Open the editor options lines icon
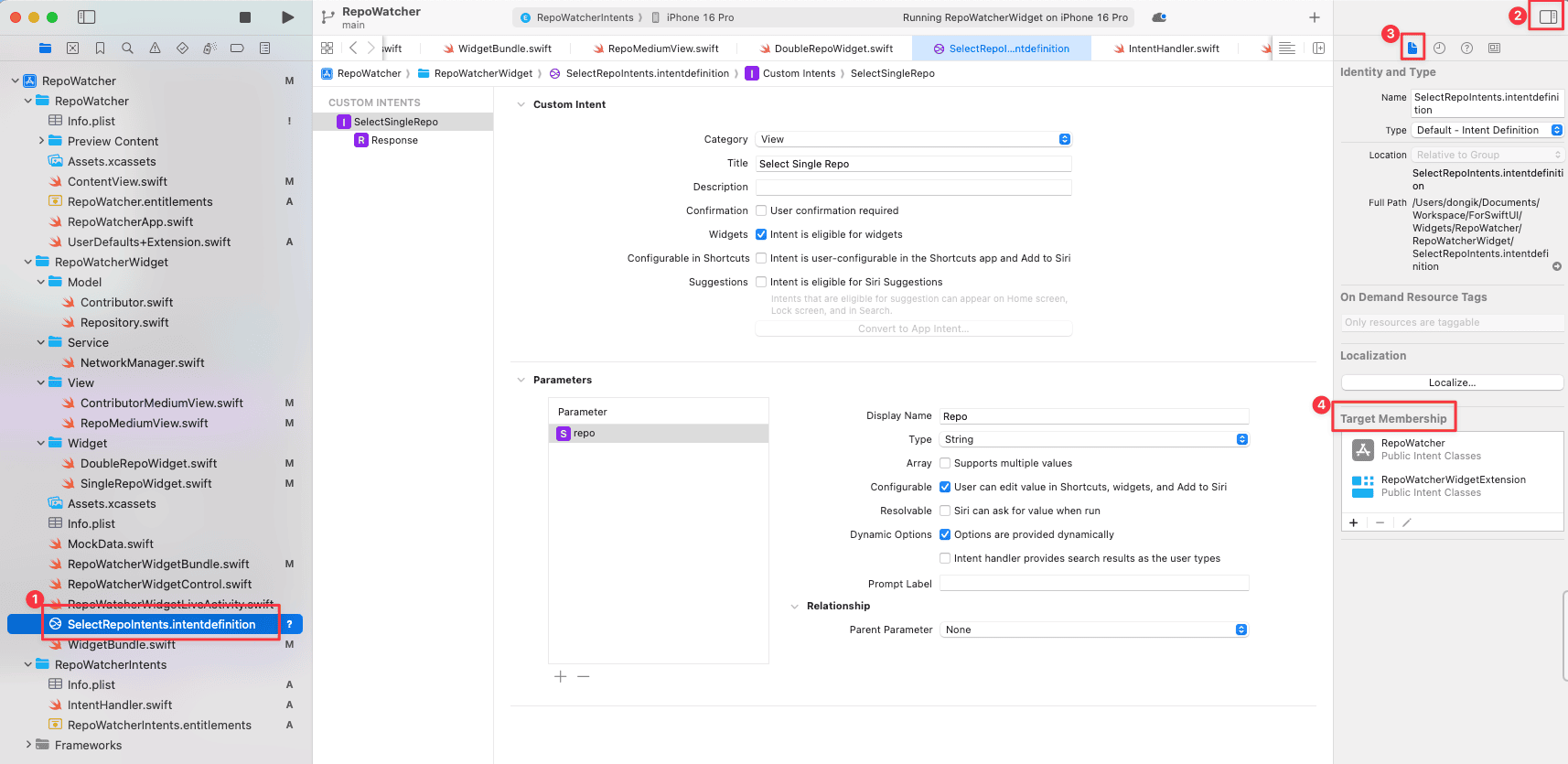Screen dimensions: 1568x764 (x=1286, y=48)
